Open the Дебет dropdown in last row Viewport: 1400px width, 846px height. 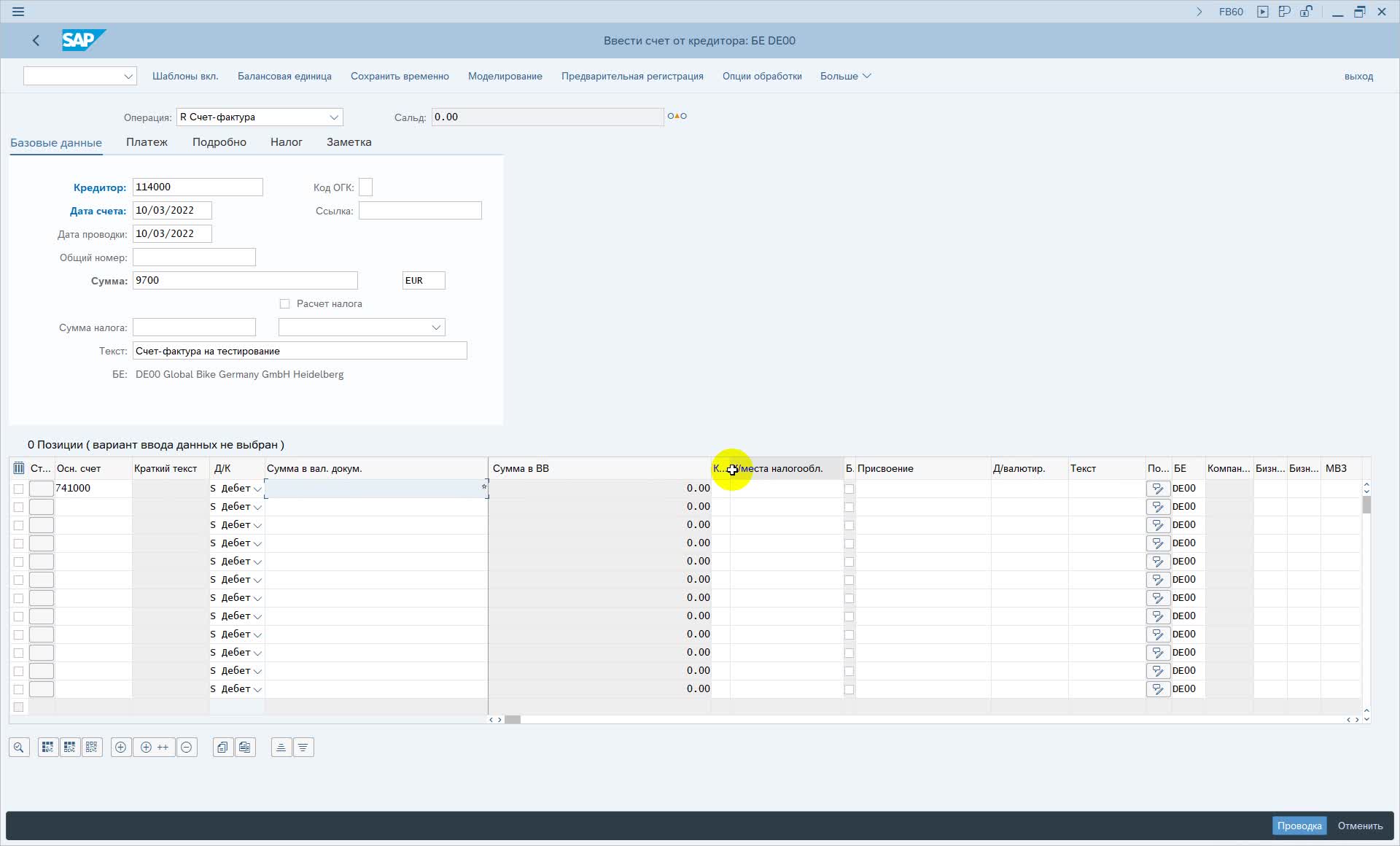[x=257, y=689]
